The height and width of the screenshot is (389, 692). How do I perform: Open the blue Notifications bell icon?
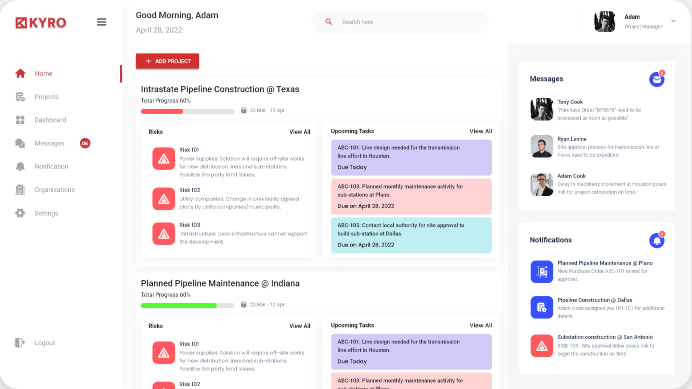pyautogui.click(x=657, y=241)
